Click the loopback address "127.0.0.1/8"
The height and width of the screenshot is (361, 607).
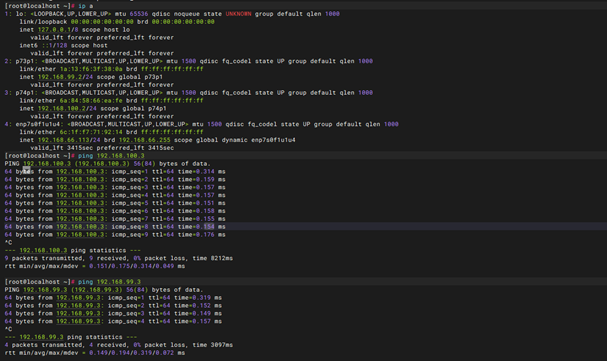click(x=58, y=30)
